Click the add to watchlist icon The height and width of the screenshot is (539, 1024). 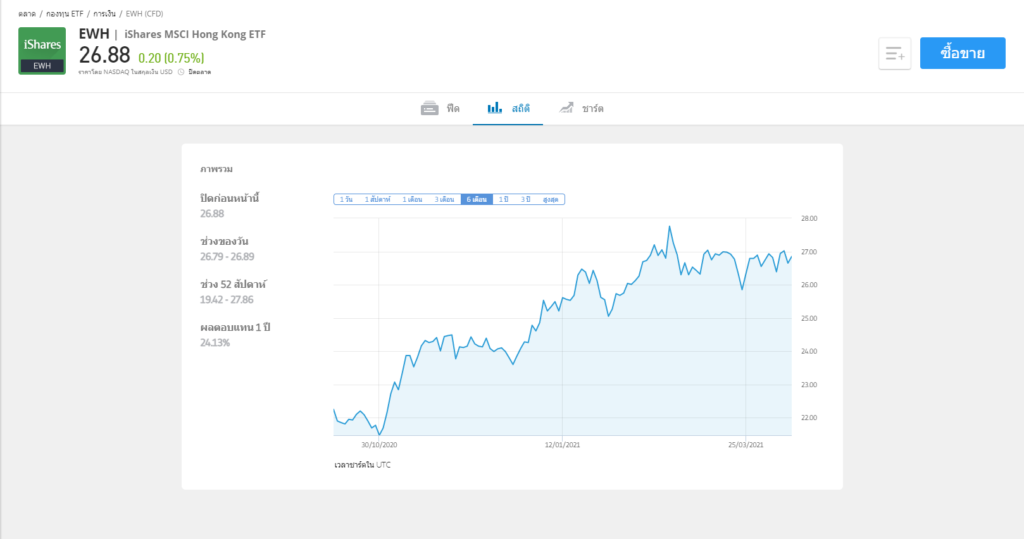pyautogui.click(x=894, y=54)
